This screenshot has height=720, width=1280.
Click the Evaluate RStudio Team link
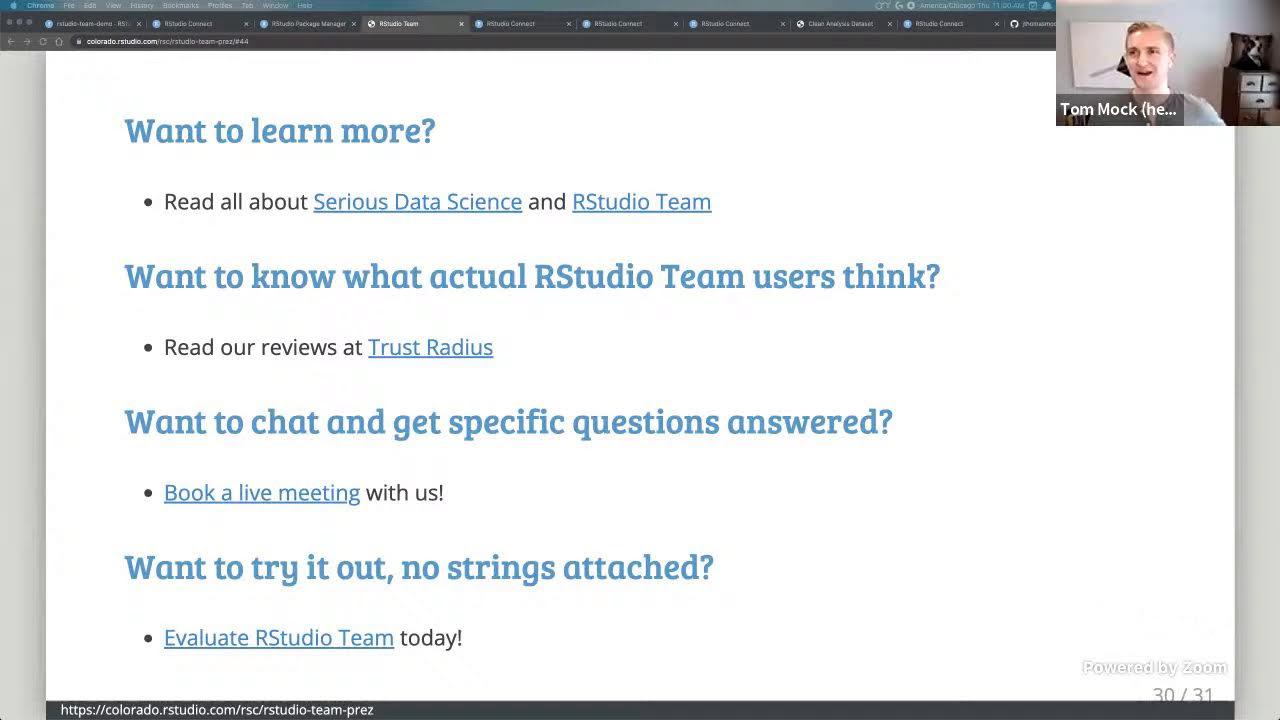pos(279,637)
